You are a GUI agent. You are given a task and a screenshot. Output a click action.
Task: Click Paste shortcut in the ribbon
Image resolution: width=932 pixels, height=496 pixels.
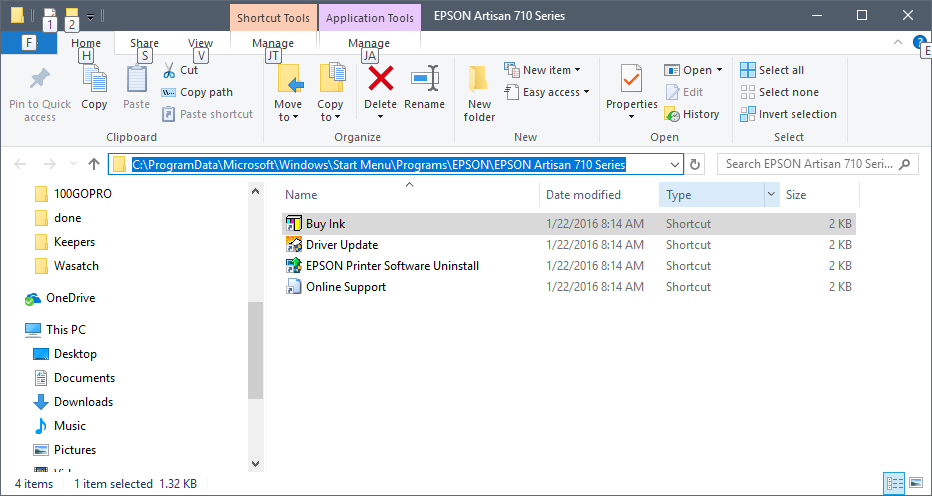(208, 114)
